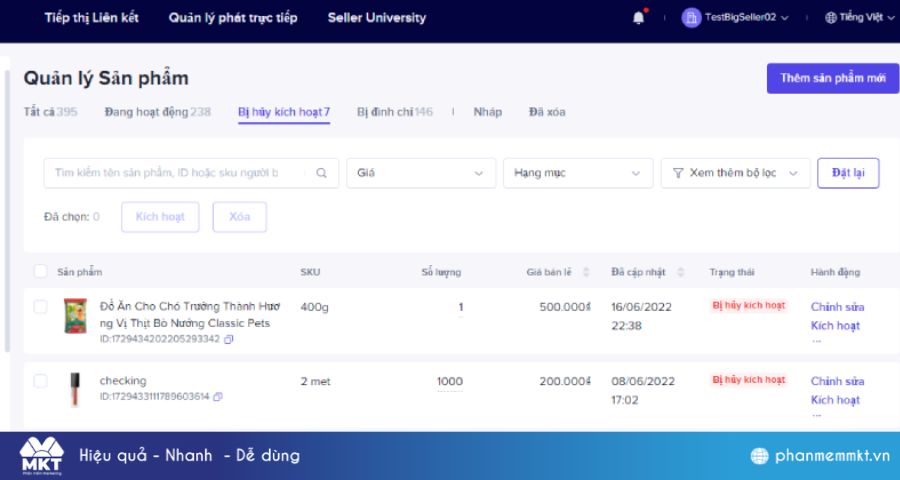
Task: Copy ID of the dog food product
Action: pos(228,339)
